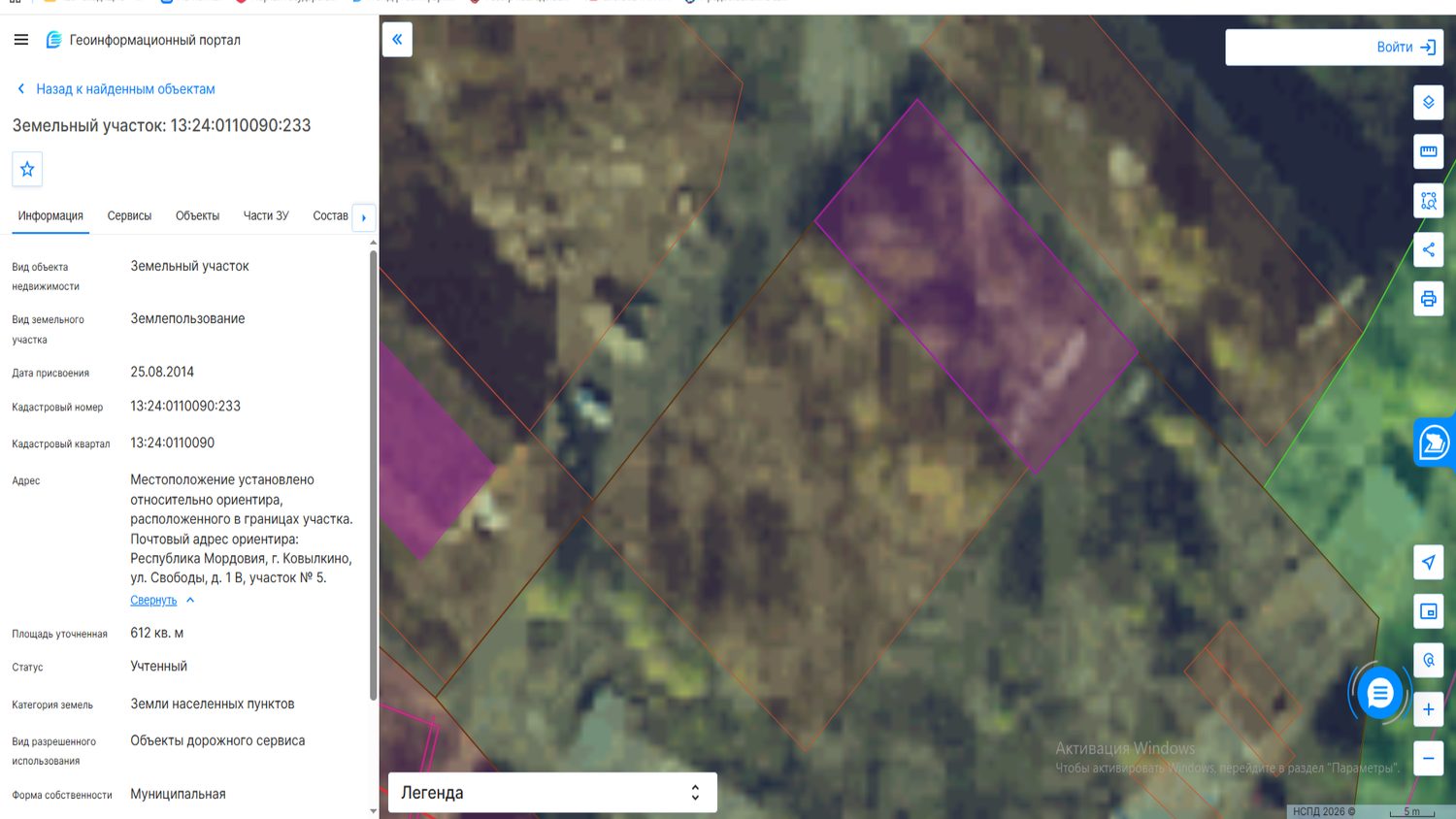Switch to the Информация tab
1456x819 pixels.
click(x=50, y=216)
